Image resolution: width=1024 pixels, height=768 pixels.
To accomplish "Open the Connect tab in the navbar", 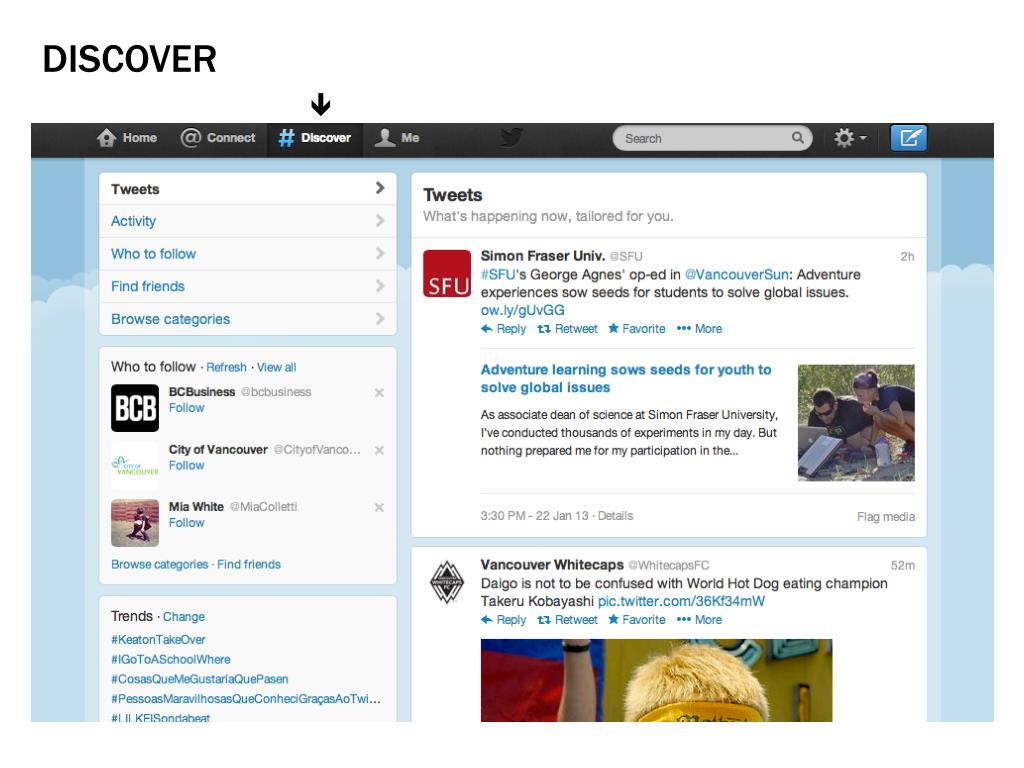I will 218,138.
